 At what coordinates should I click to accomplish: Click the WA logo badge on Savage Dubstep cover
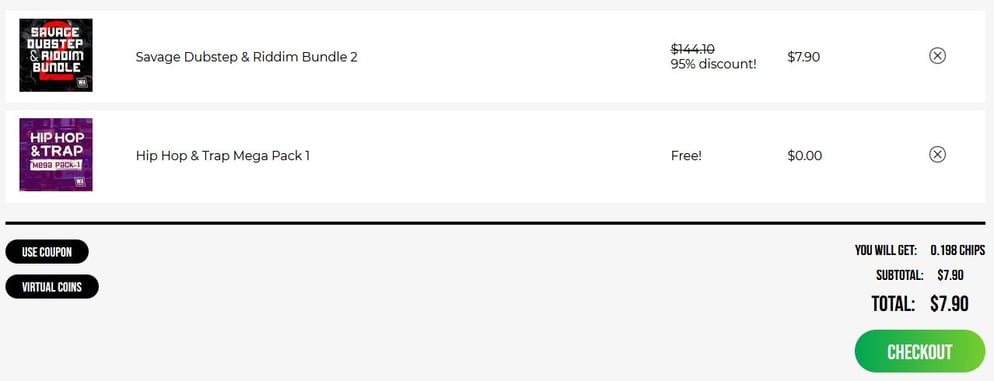(x=81, y=82)
